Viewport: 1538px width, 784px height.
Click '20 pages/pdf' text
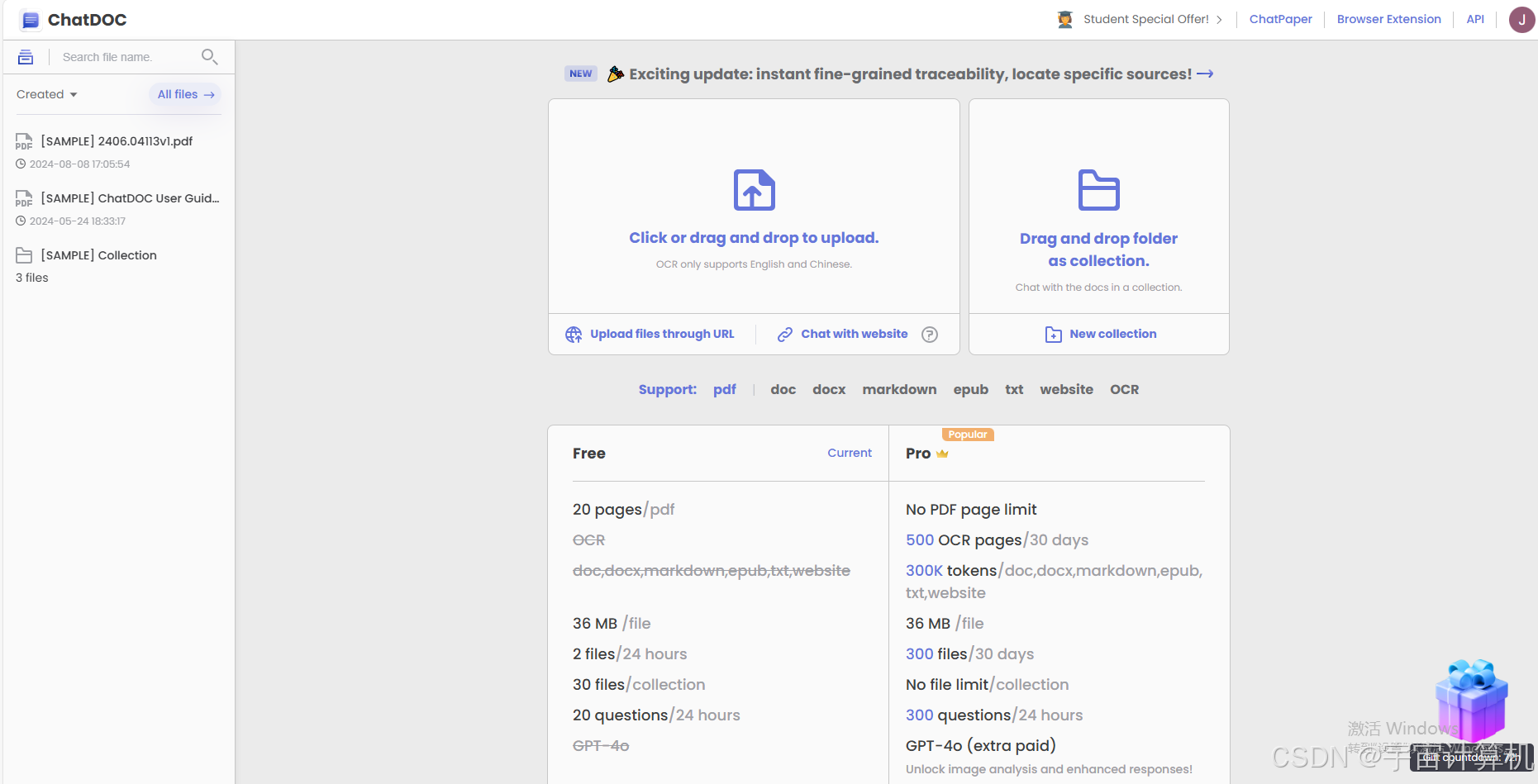(x=624, y=510)
